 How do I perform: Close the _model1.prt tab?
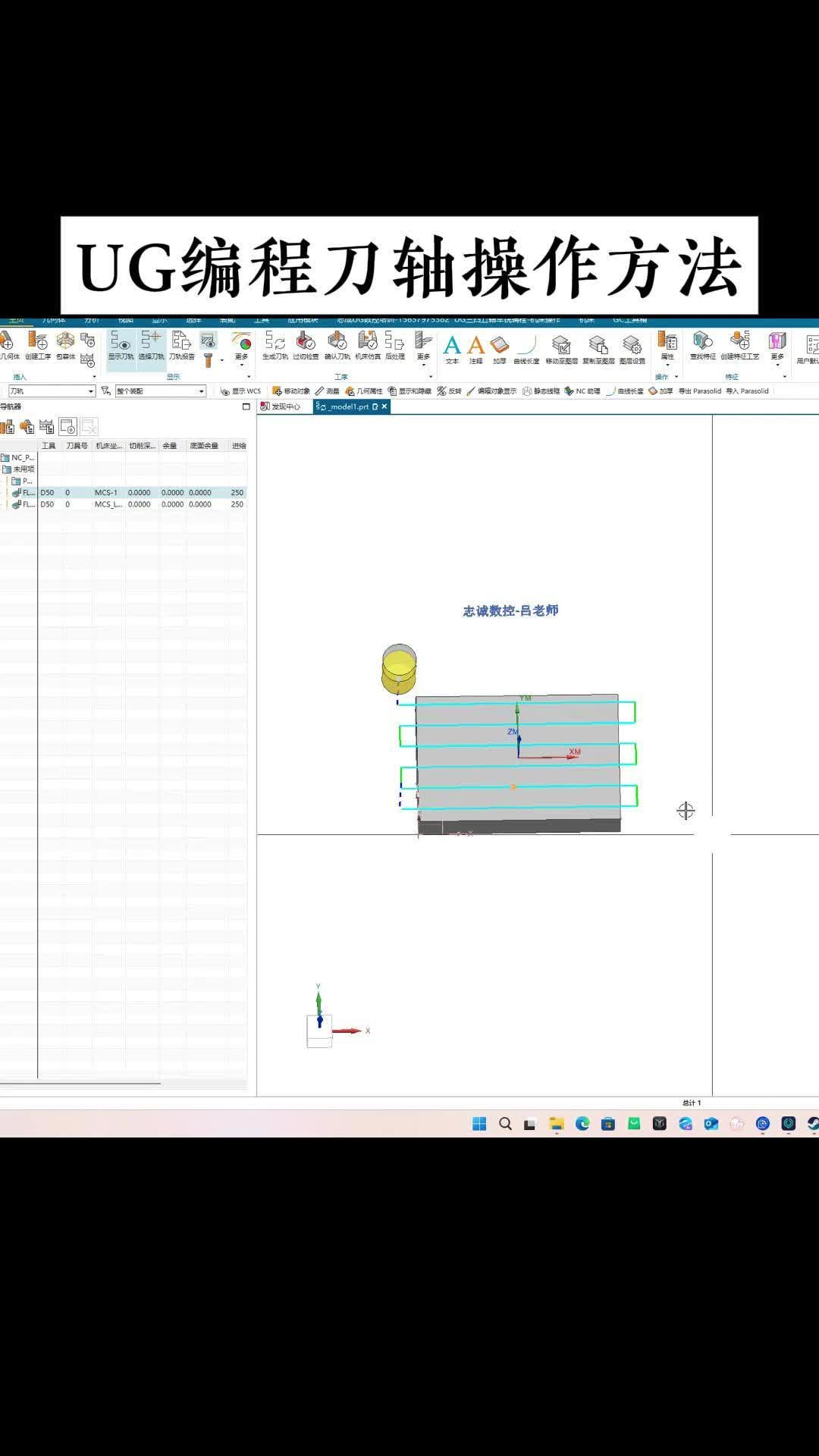click(x=384, y=406)
